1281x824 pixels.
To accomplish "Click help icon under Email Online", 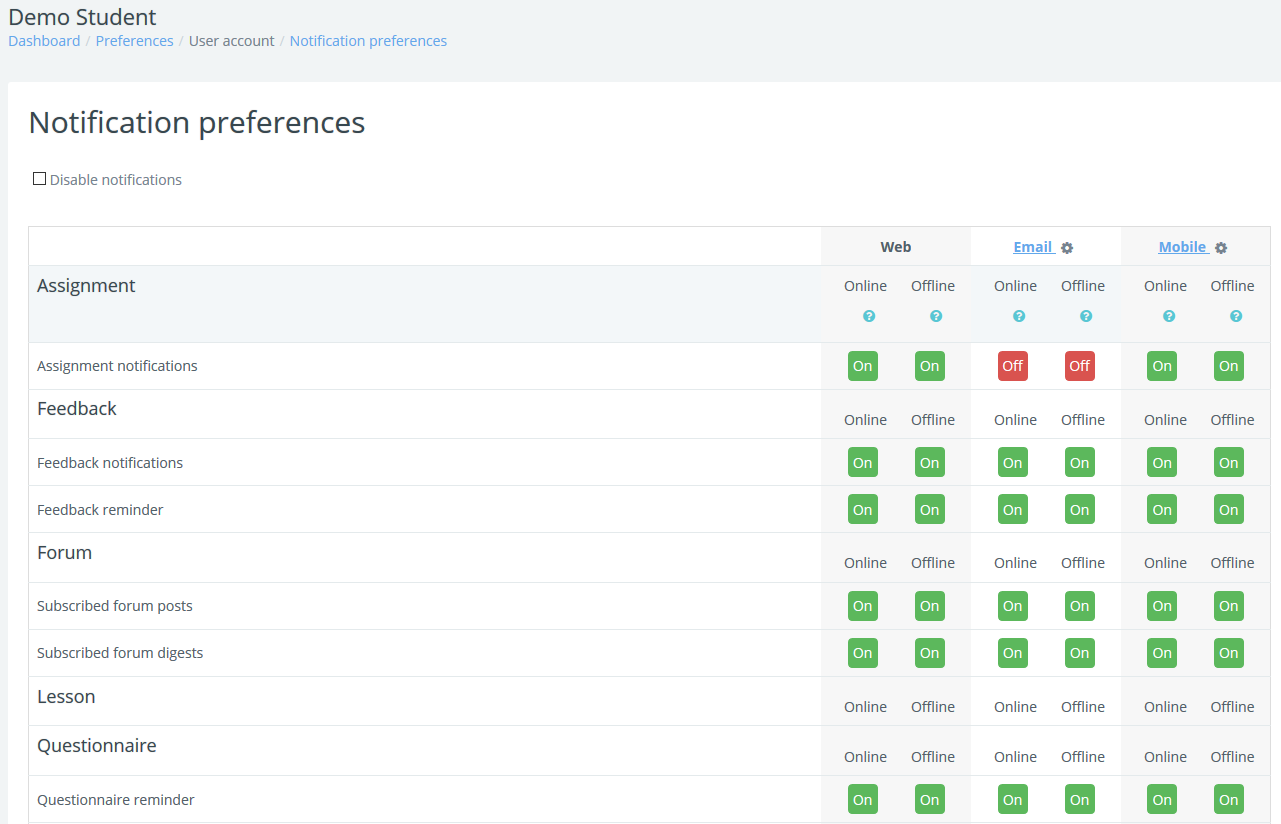I will (x=1019, y=316).
